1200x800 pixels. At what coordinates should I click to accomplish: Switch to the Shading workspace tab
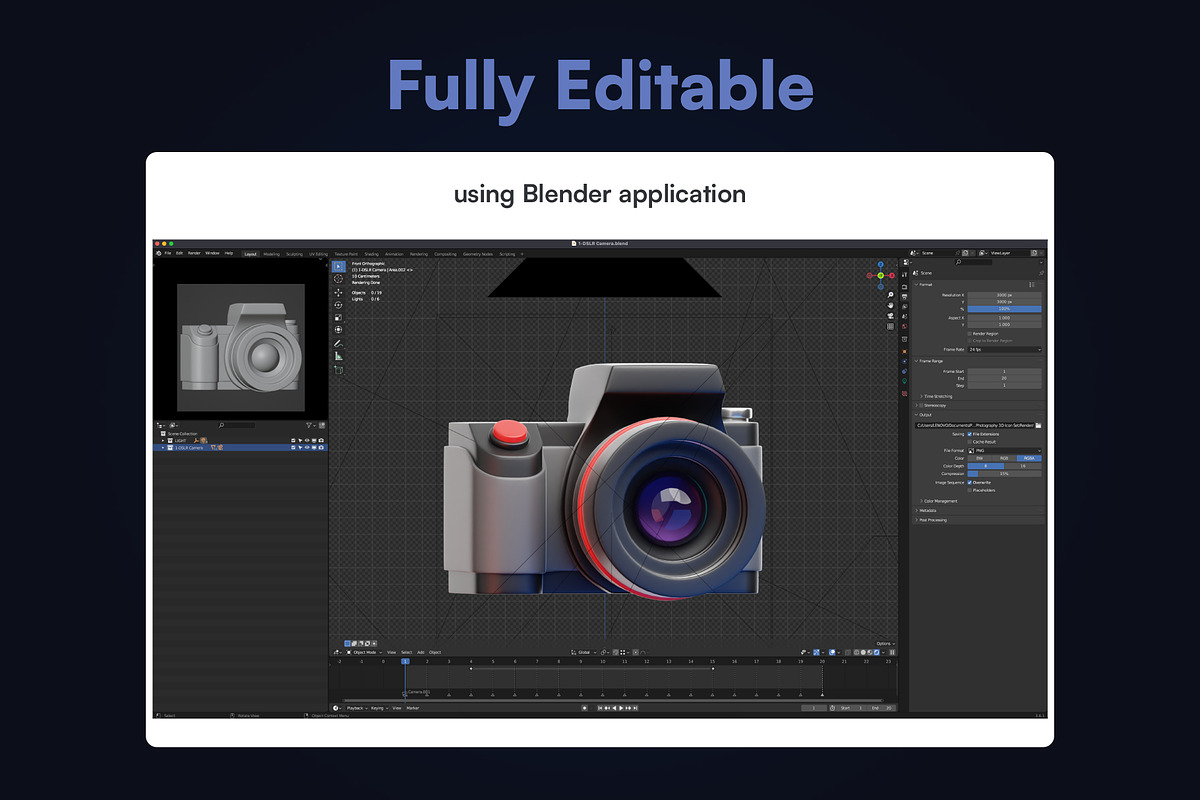(371, 254)
